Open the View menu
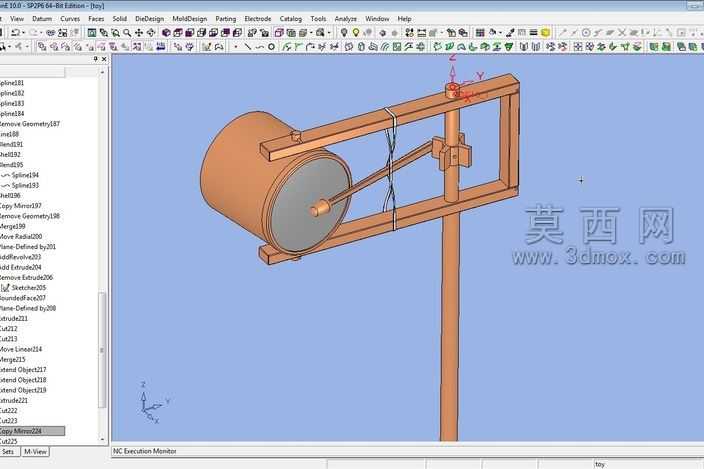This screenshot has height=469, width=704. click(x=17, y=19)
